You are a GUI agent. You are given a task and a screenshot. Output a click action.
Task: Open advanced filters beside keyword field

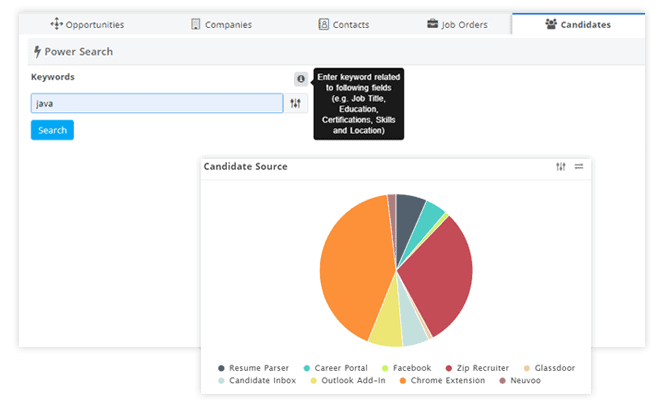(296, 103)
